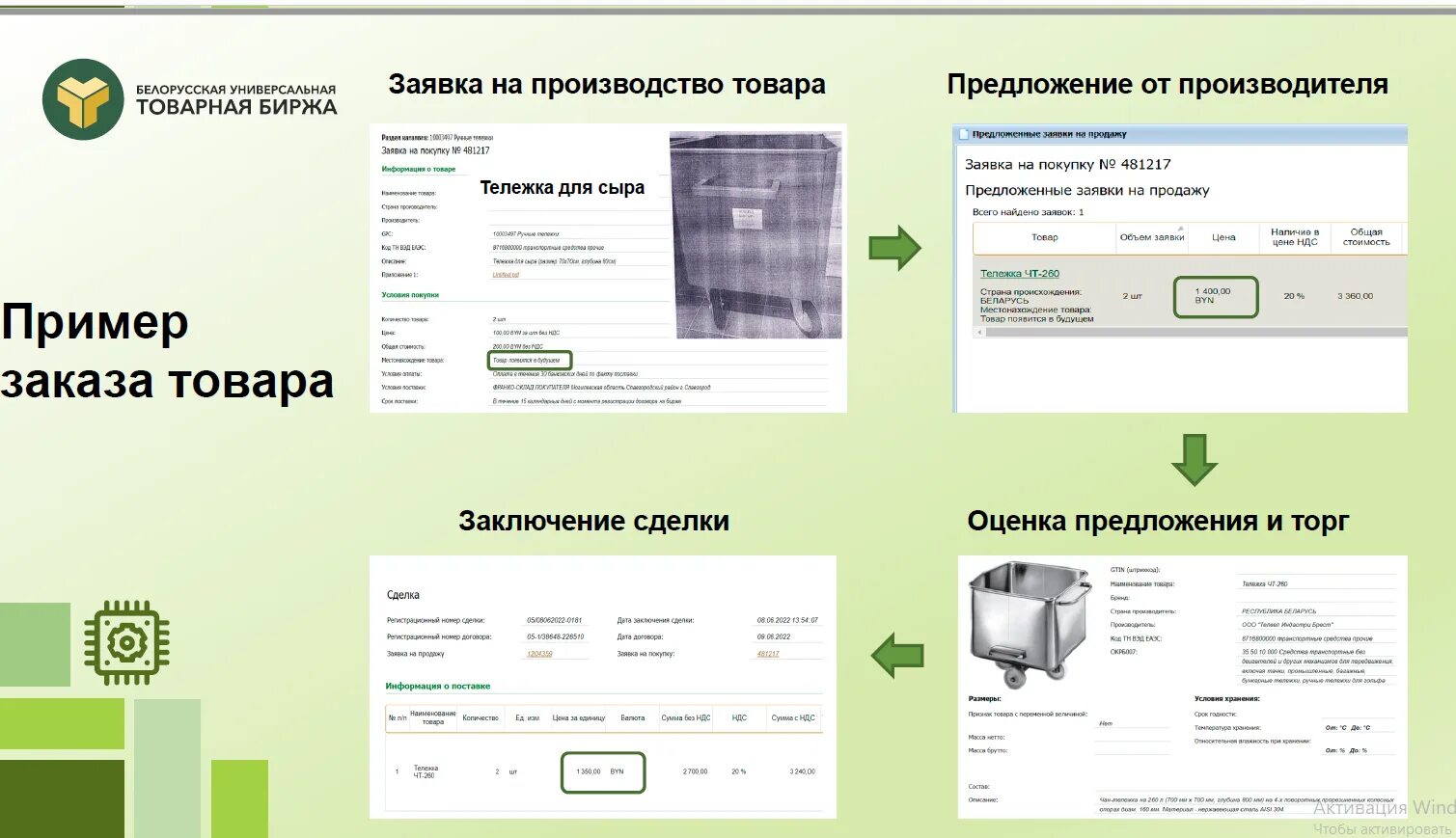Click the heading Предложение от производителя

1168,85
